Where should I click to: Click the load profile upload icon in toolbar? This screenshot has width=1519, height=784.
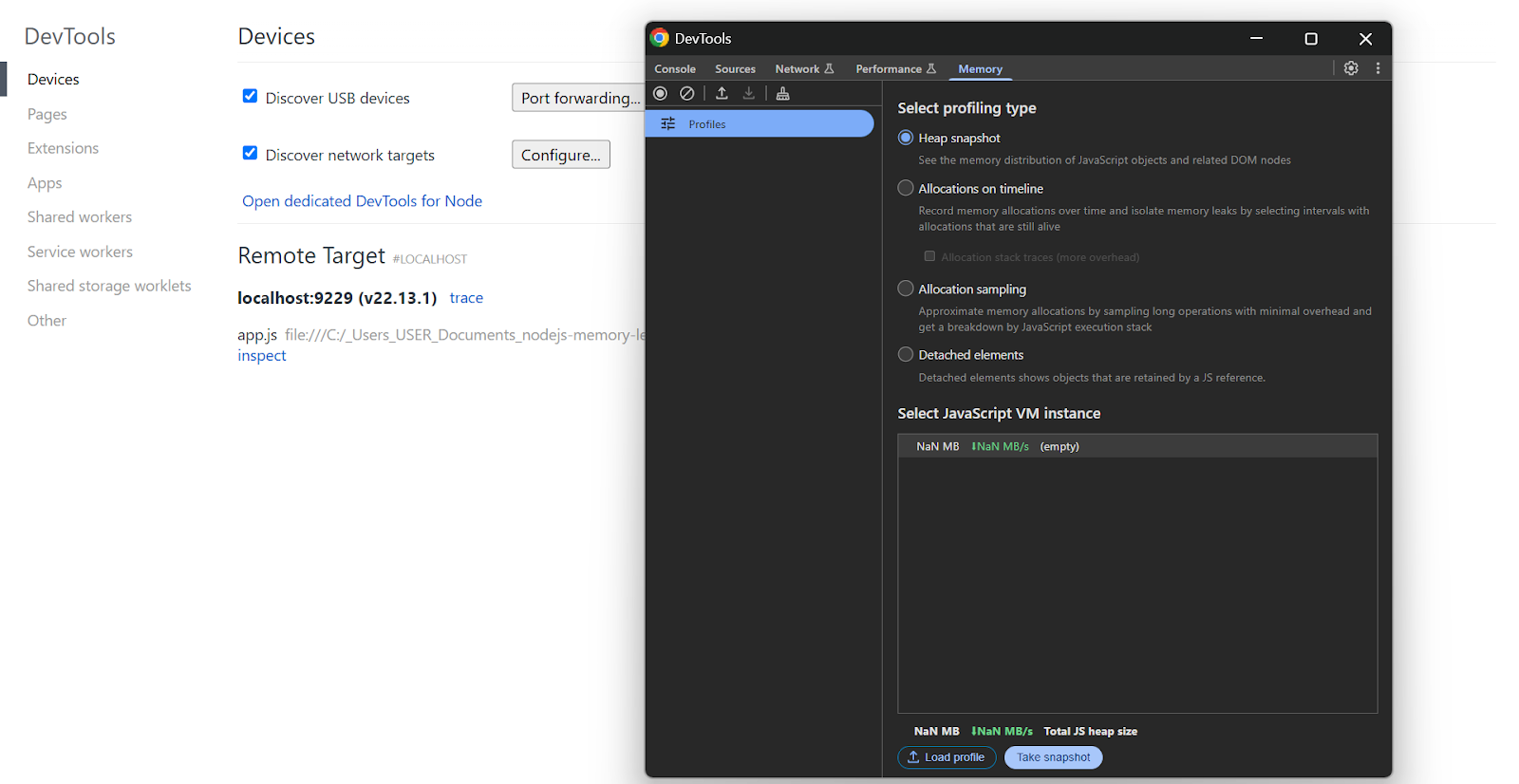coord(722,93)
